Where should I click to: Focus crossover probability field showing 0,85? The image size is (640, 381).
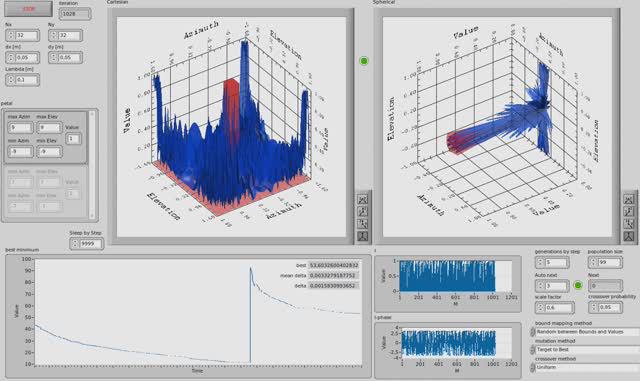[x=610, y=307]
